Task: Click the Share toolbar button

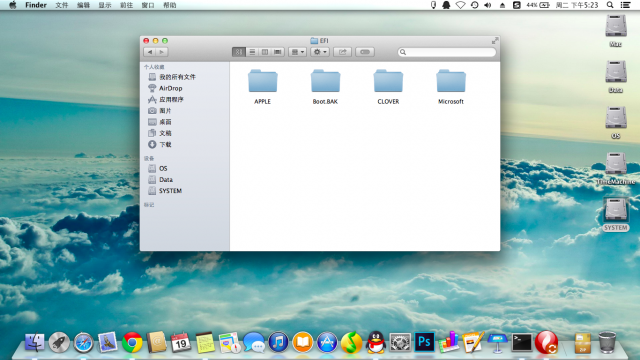Action: click(x=342, y=52)
